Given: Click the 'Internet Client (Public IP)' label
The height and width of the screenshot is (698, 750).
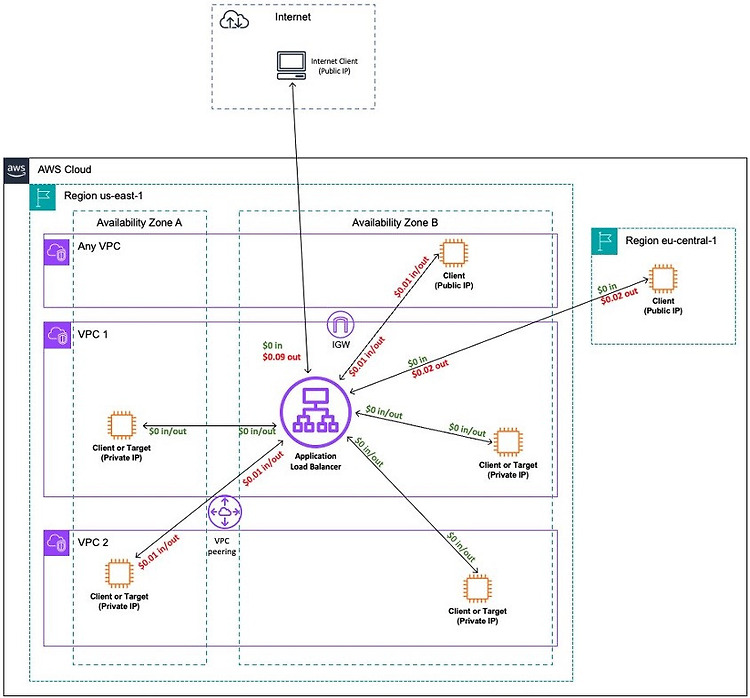Looking at the screenshot, I should coord(334,66).
